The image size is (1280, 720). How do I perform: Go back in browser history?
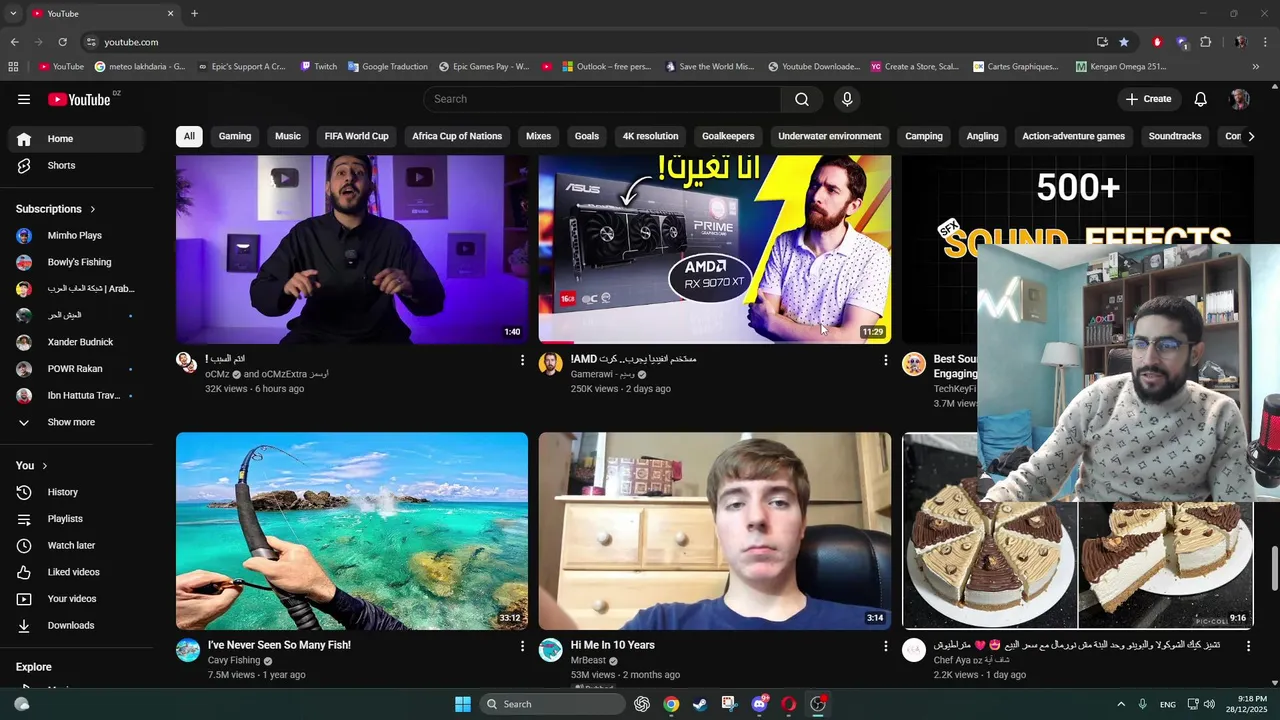pos(14,42)
